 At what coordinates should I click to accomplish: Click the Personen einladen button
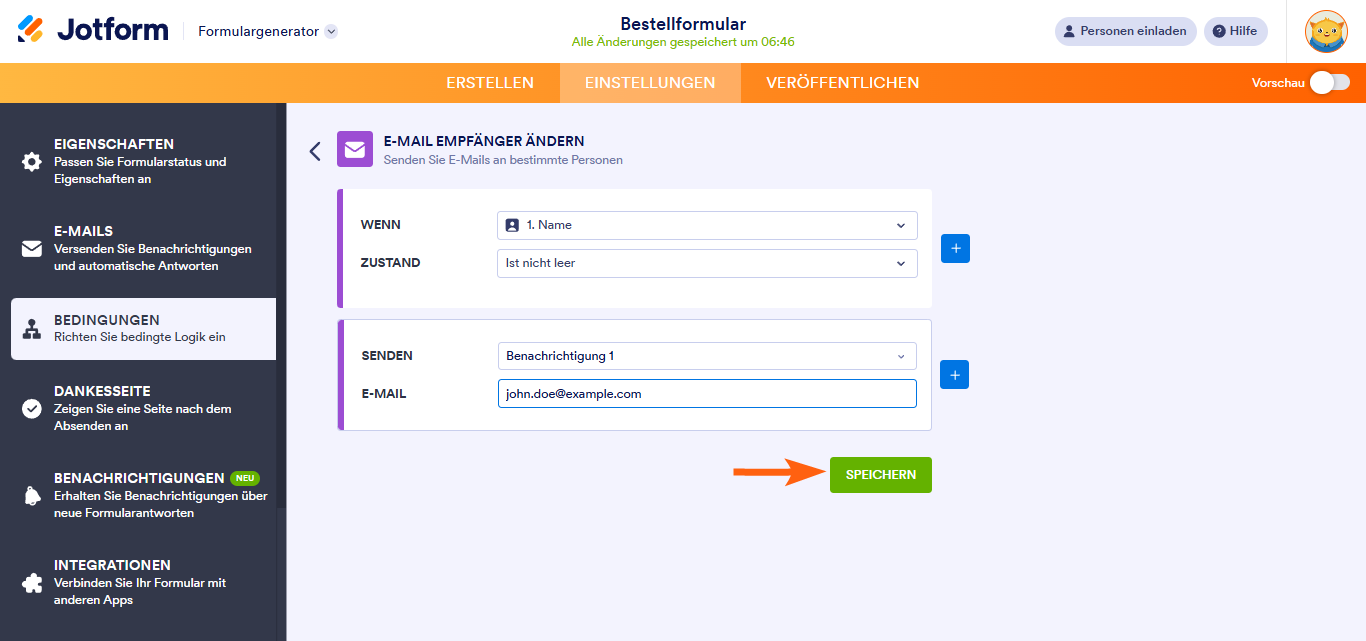[x=1125, y=31]
